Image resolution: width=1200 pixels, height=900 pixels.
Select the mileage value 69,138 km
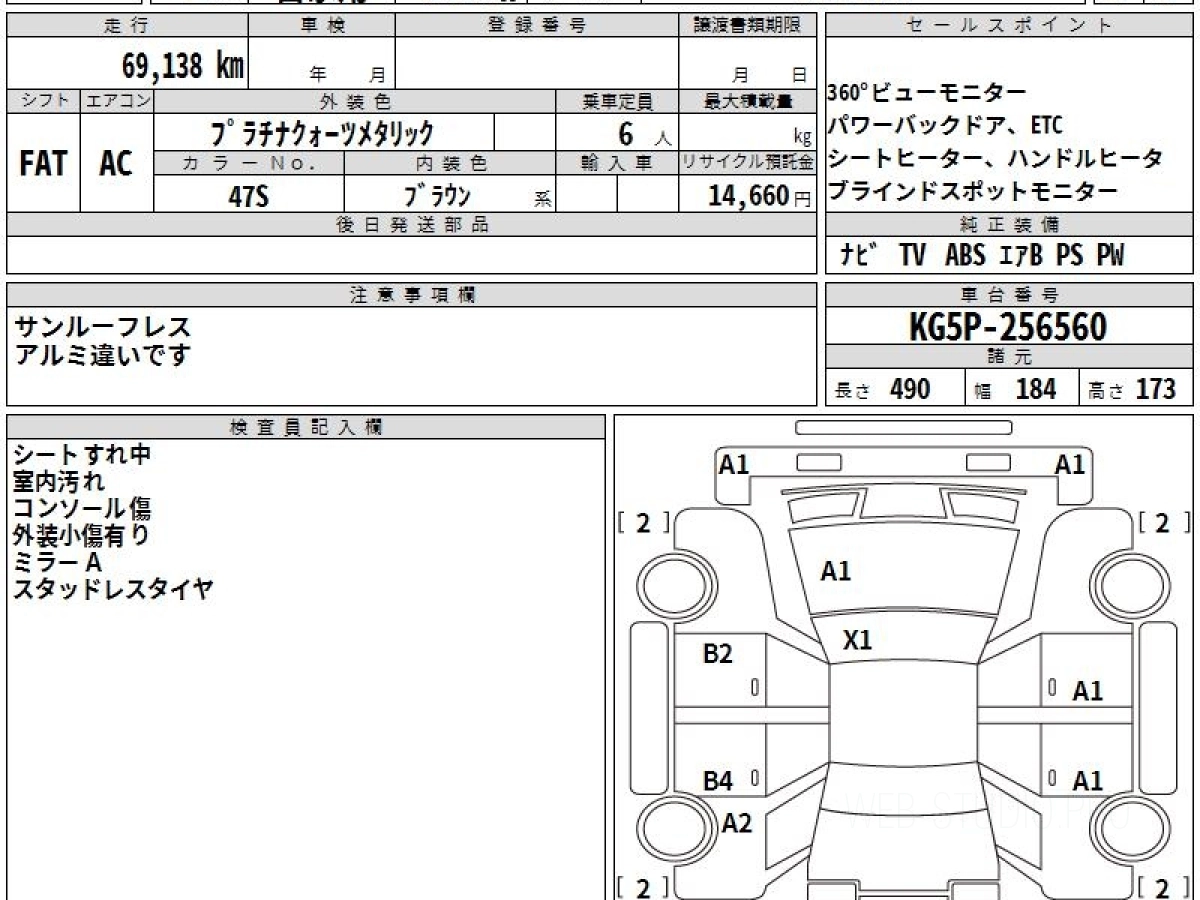(x=182, y=66)
